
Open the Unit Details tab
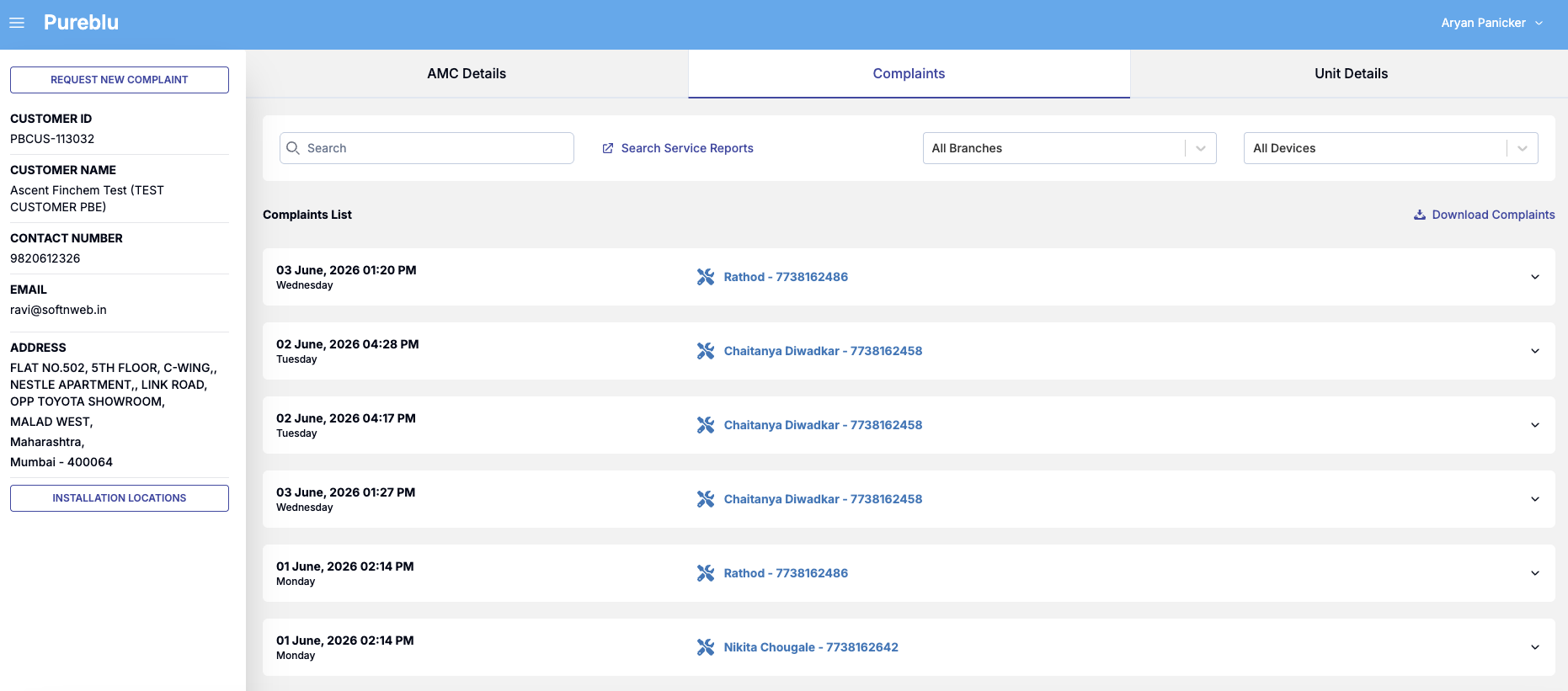(1351, 74)
